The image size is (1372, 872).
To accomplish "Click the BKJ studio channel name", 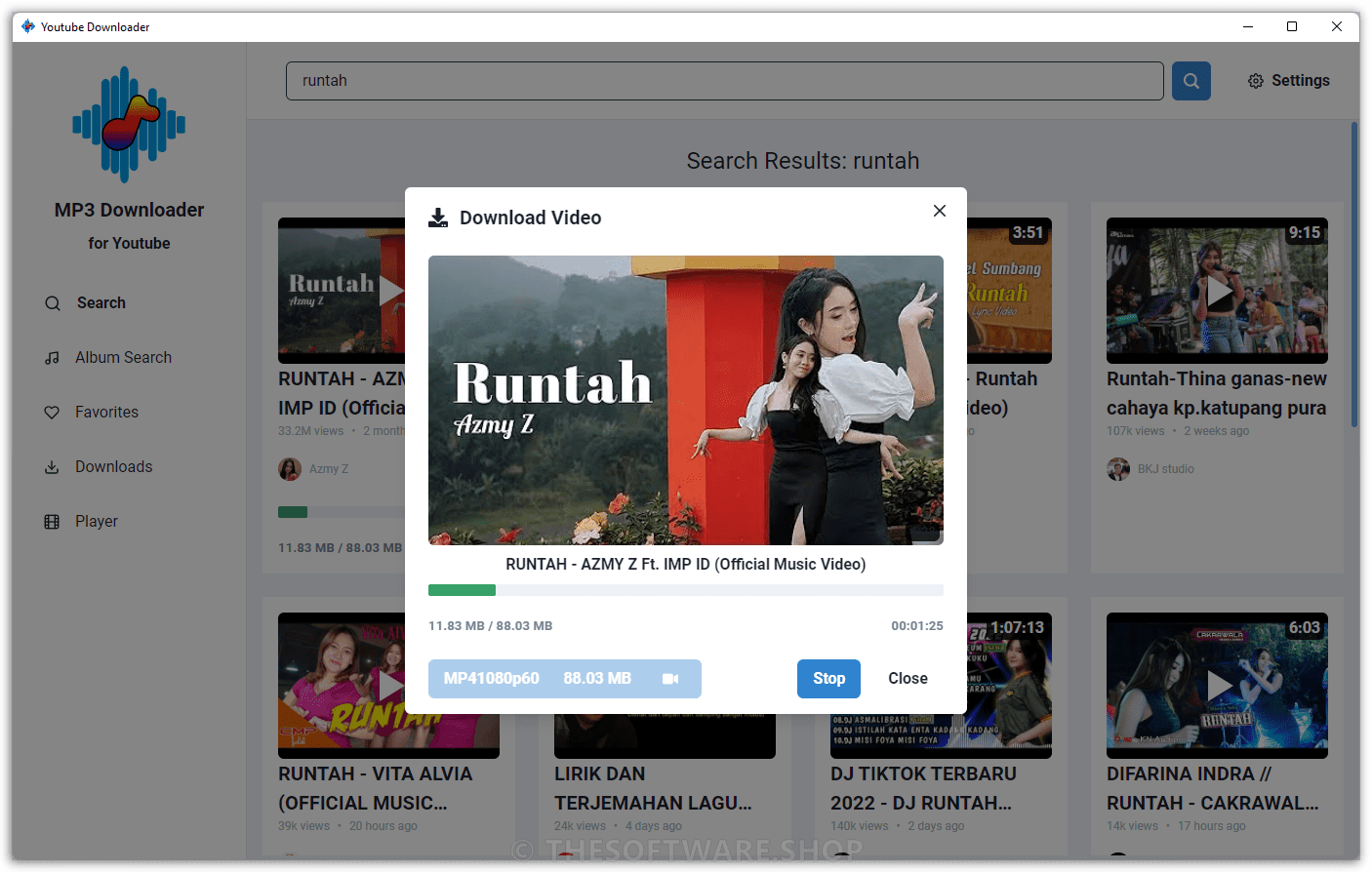I will click(1165, 469).
